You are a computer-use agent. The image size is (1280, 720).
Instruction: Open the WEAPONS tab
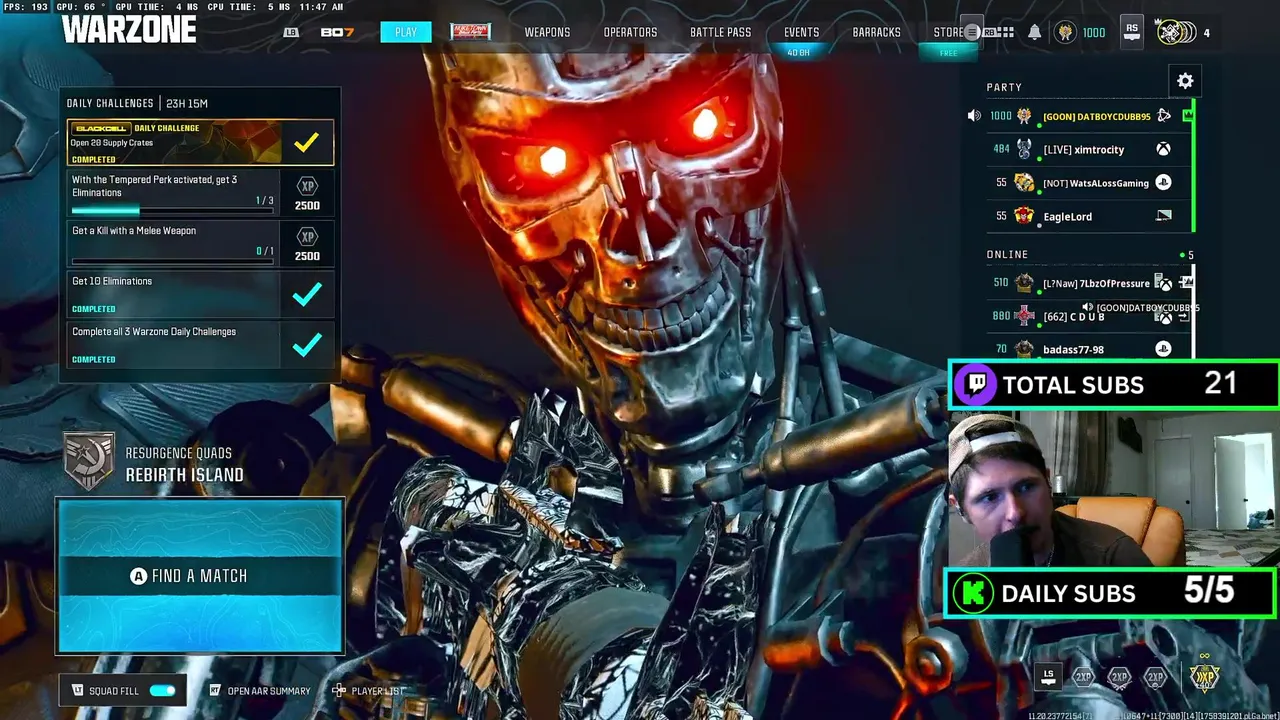coord(547,32)
